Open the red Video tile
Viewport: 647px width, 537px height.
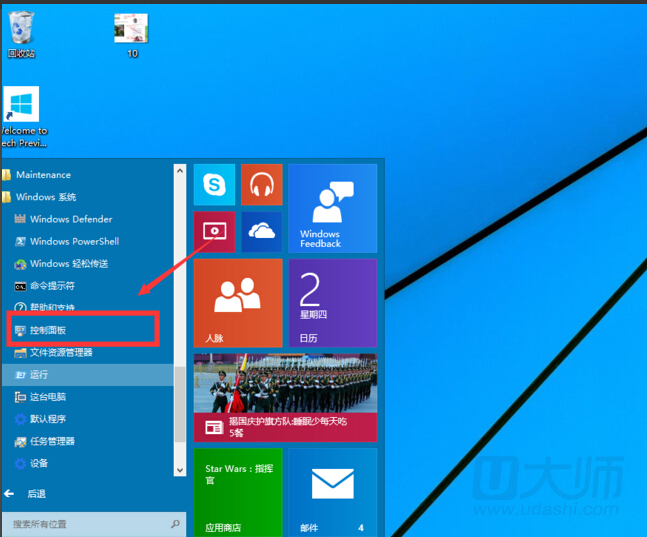click(x=214, y=232)
